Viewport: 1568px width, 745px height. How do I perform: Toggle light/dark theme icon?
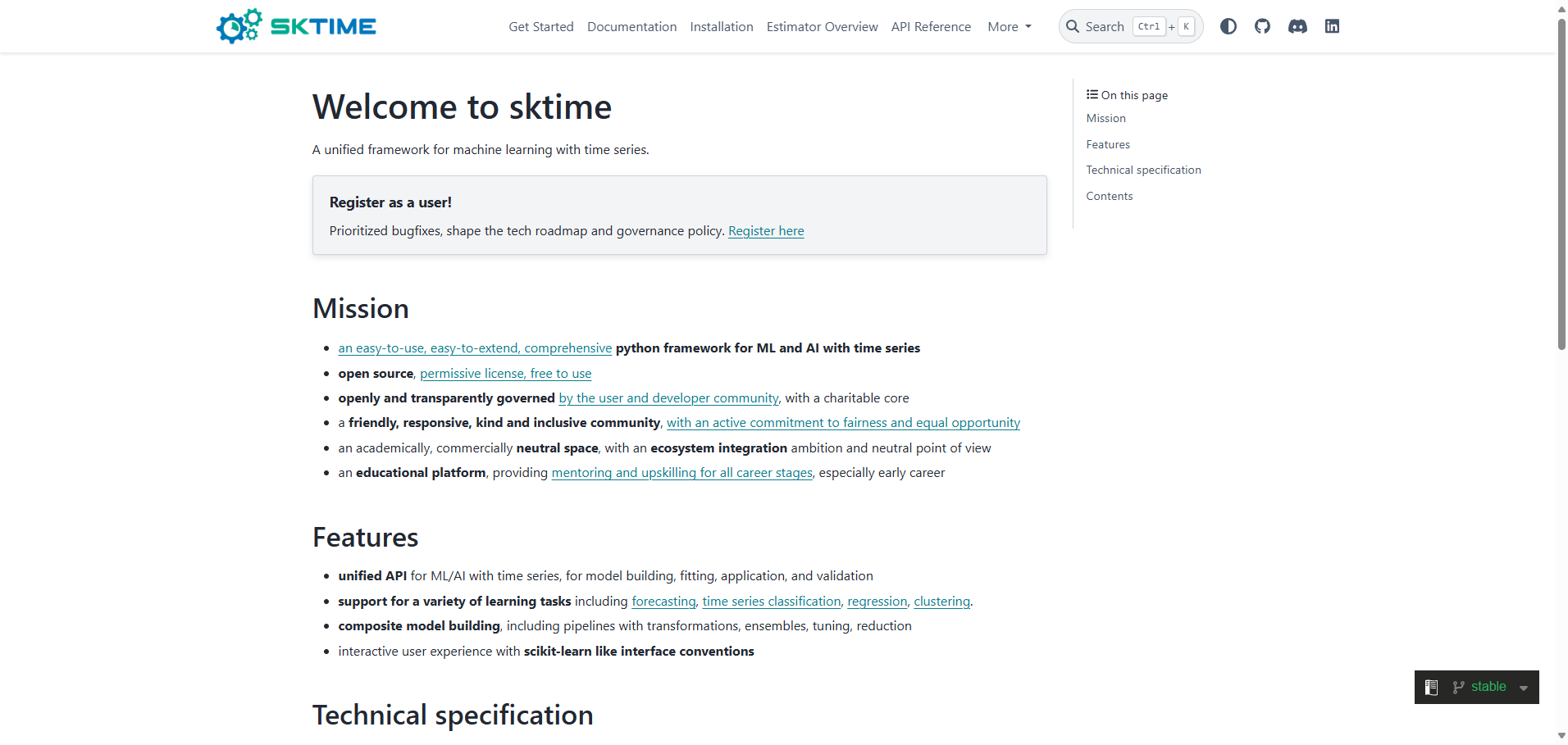tap(1228, 26)
